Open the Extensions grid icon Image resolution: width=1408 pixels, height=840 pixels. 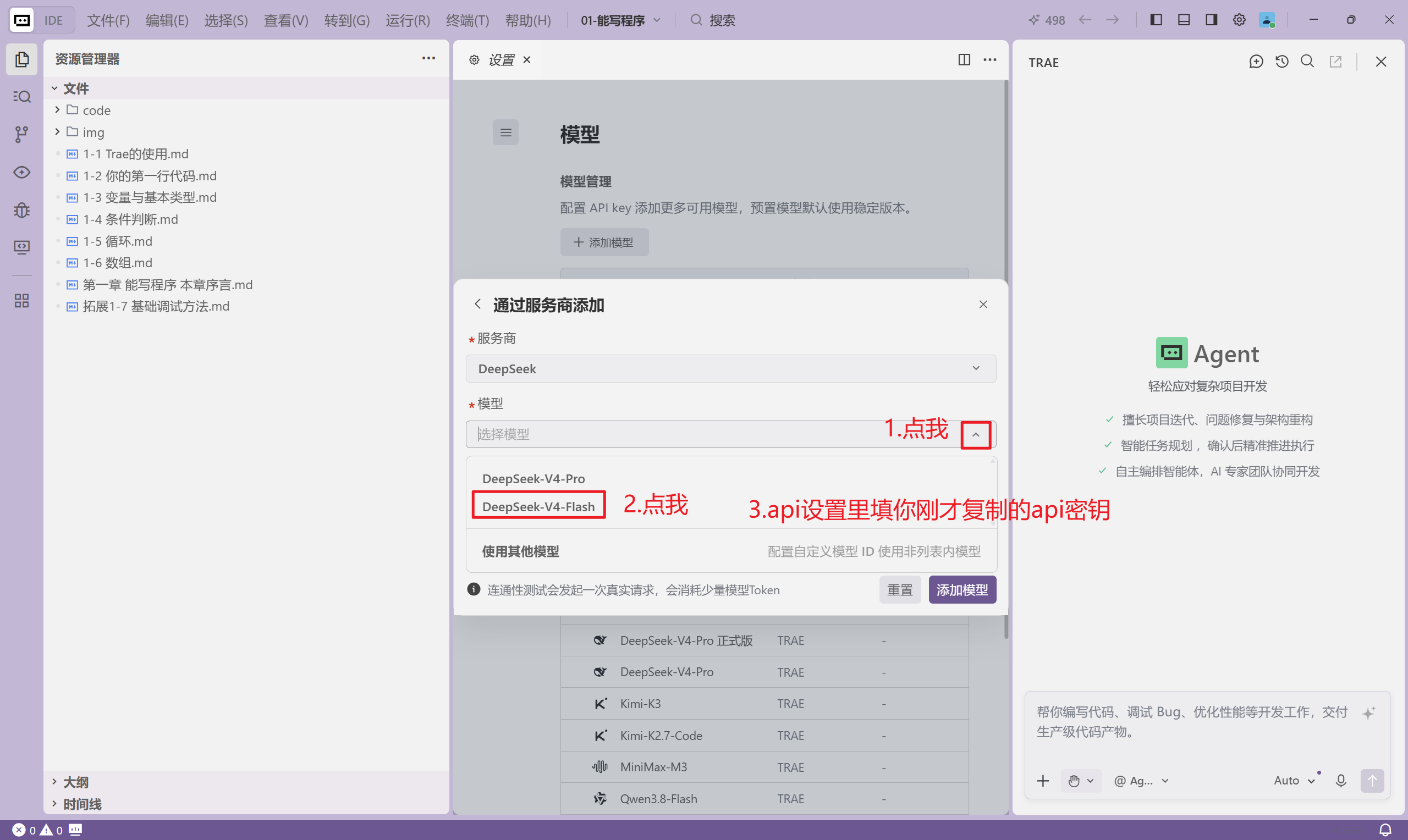pos(21,301)
